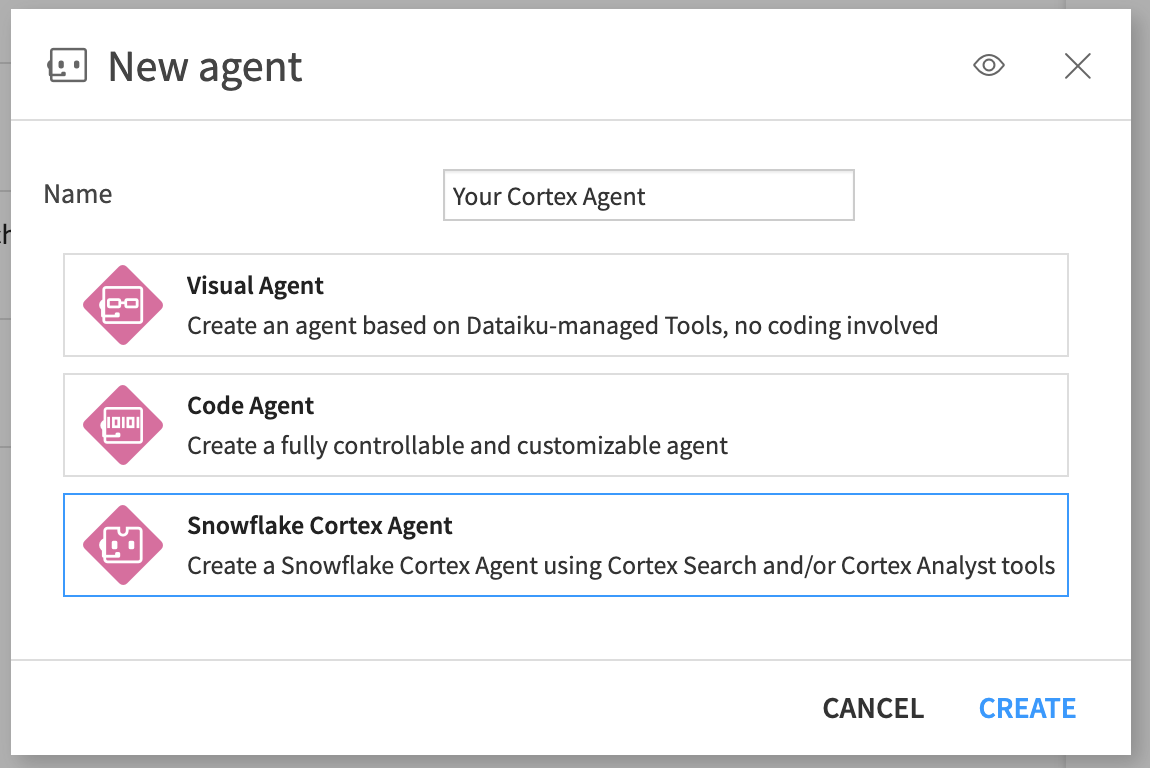Click the Code Agent pink diamond icon
1150x768 pixels.
[x=122, y=425]
